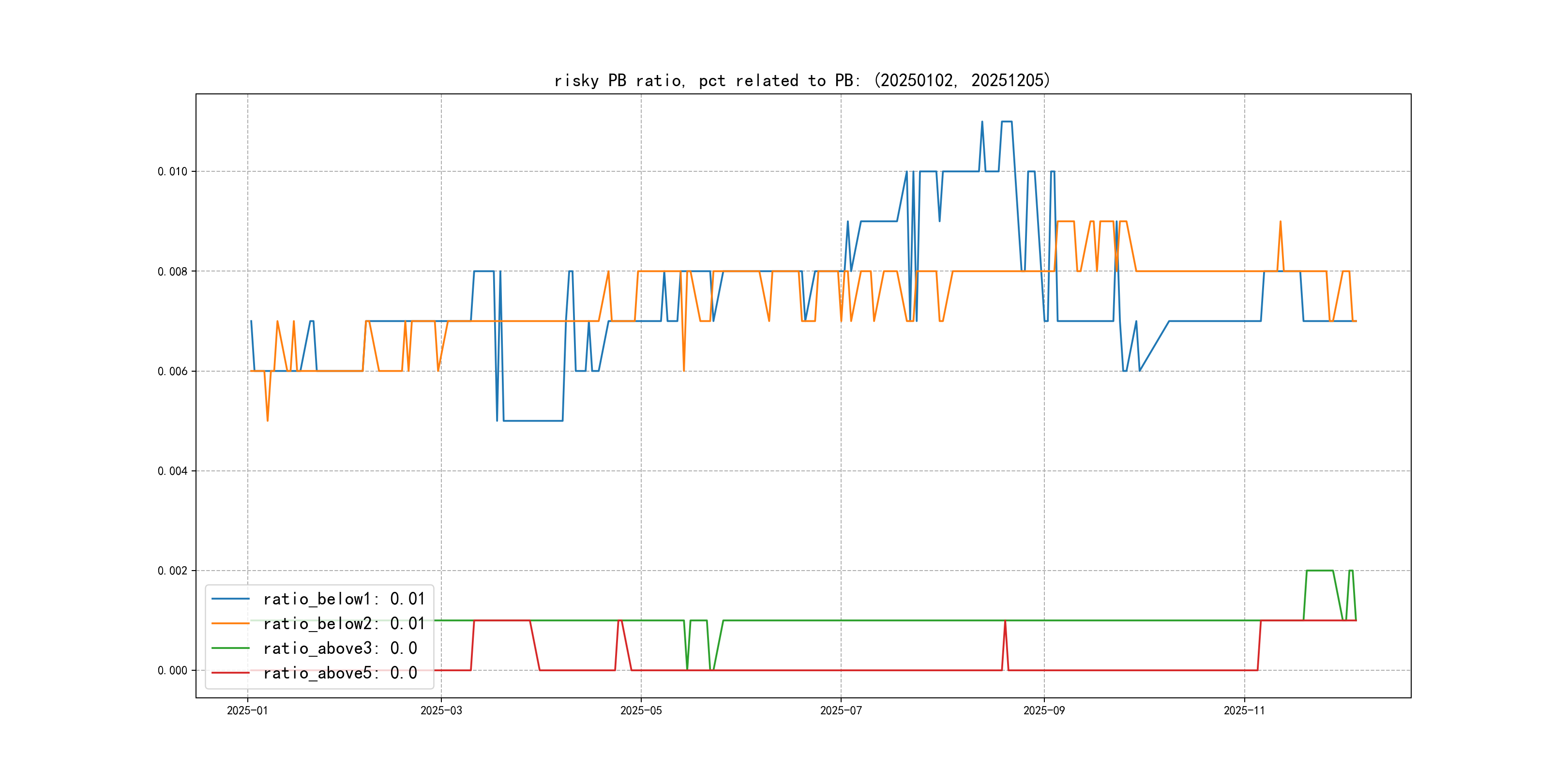Click the 2025-09 x-axis tick label
The width and height of the screenshot is (1568, 784).
click(x=1044, y=711)
